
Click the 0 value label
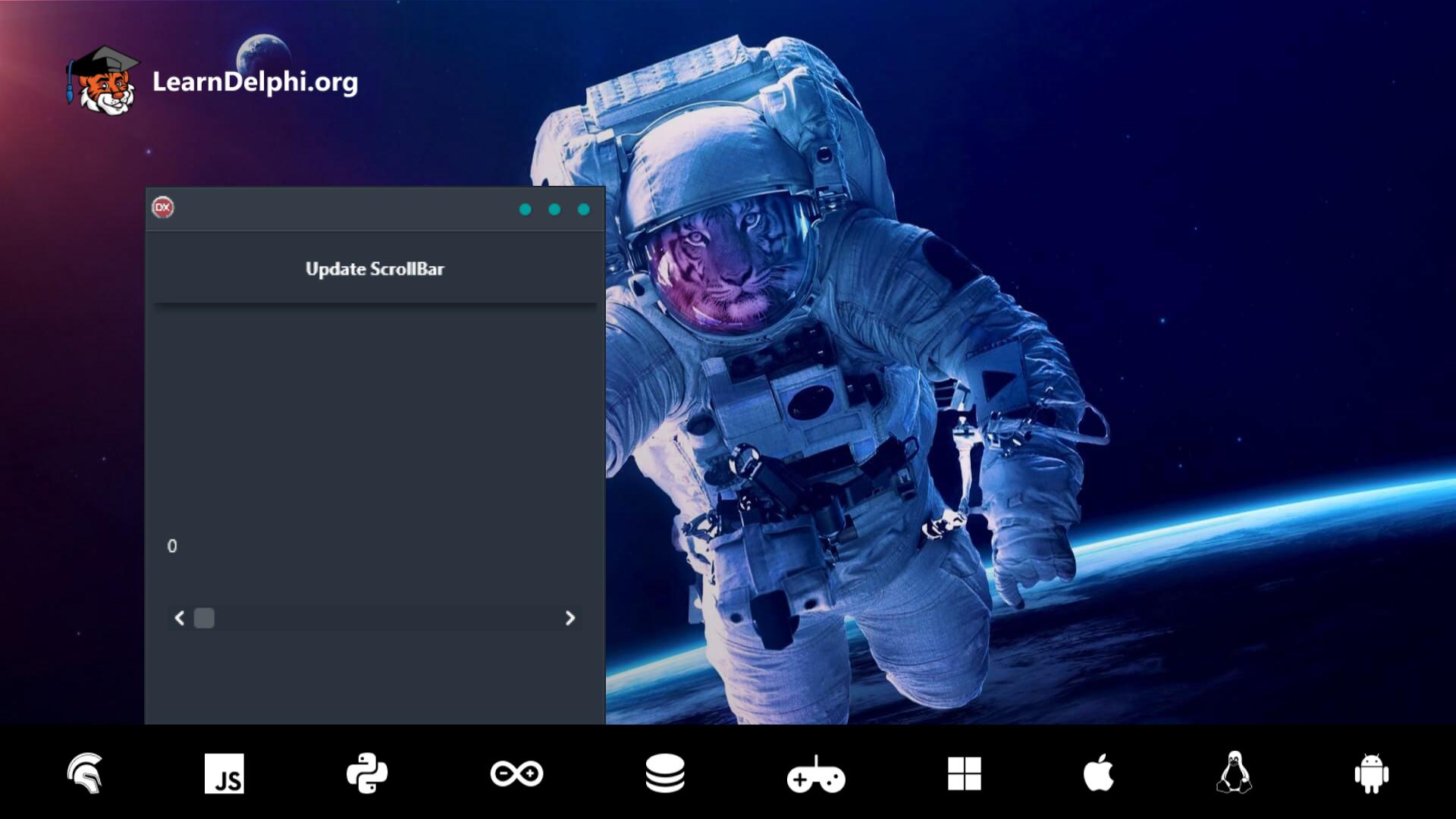click(x=171, y=546)
